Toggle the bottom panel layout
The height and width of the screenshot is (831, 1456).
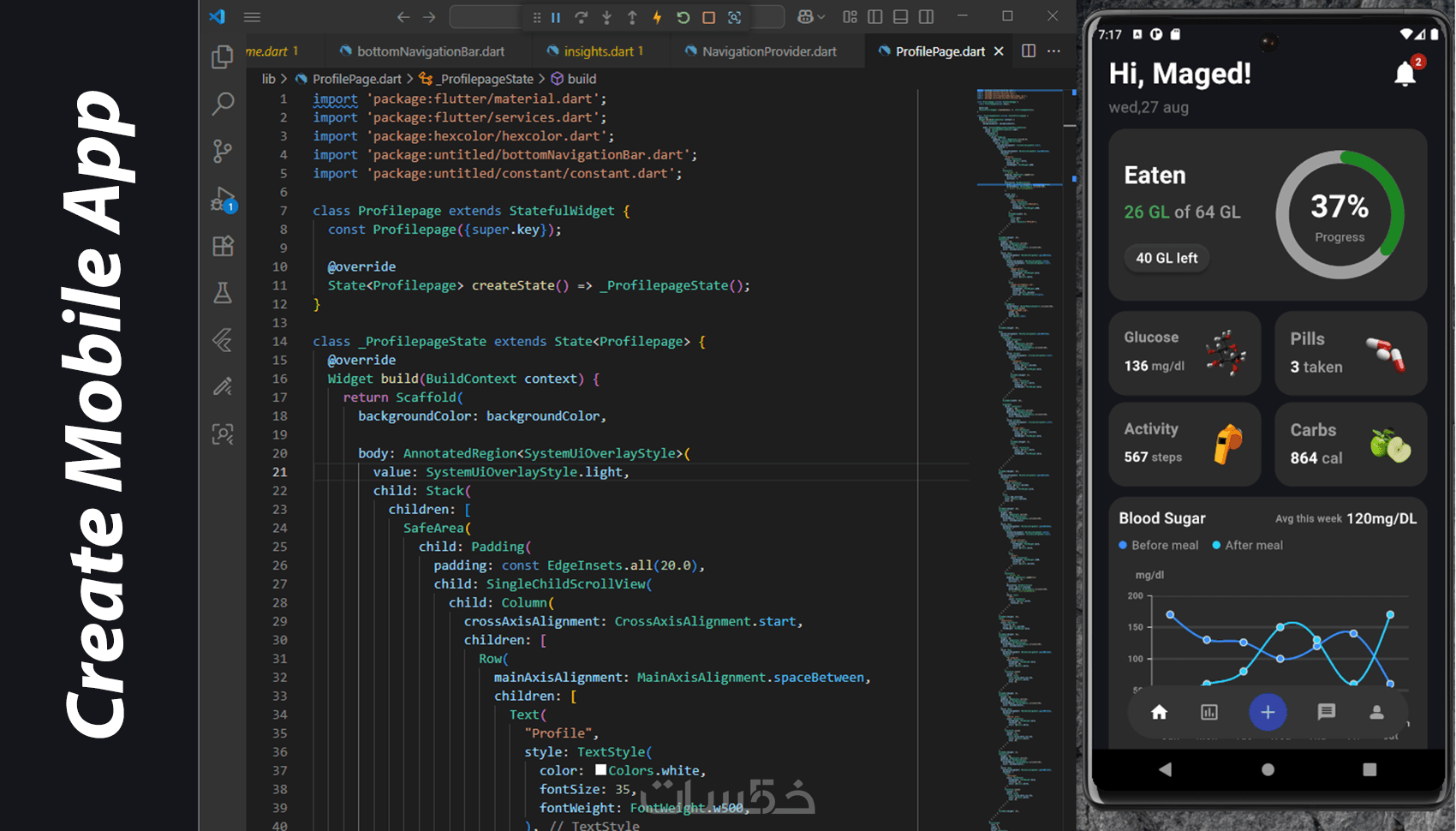click(x=900, y=17)
